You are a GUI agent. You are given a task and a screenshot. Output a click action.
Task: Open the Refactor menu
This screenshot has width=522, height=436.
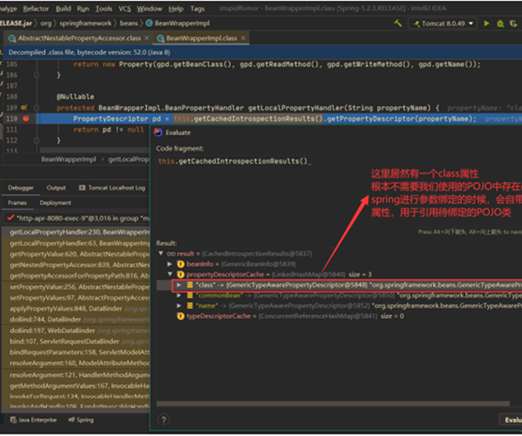pyautogui.click(x=36, y=9)
